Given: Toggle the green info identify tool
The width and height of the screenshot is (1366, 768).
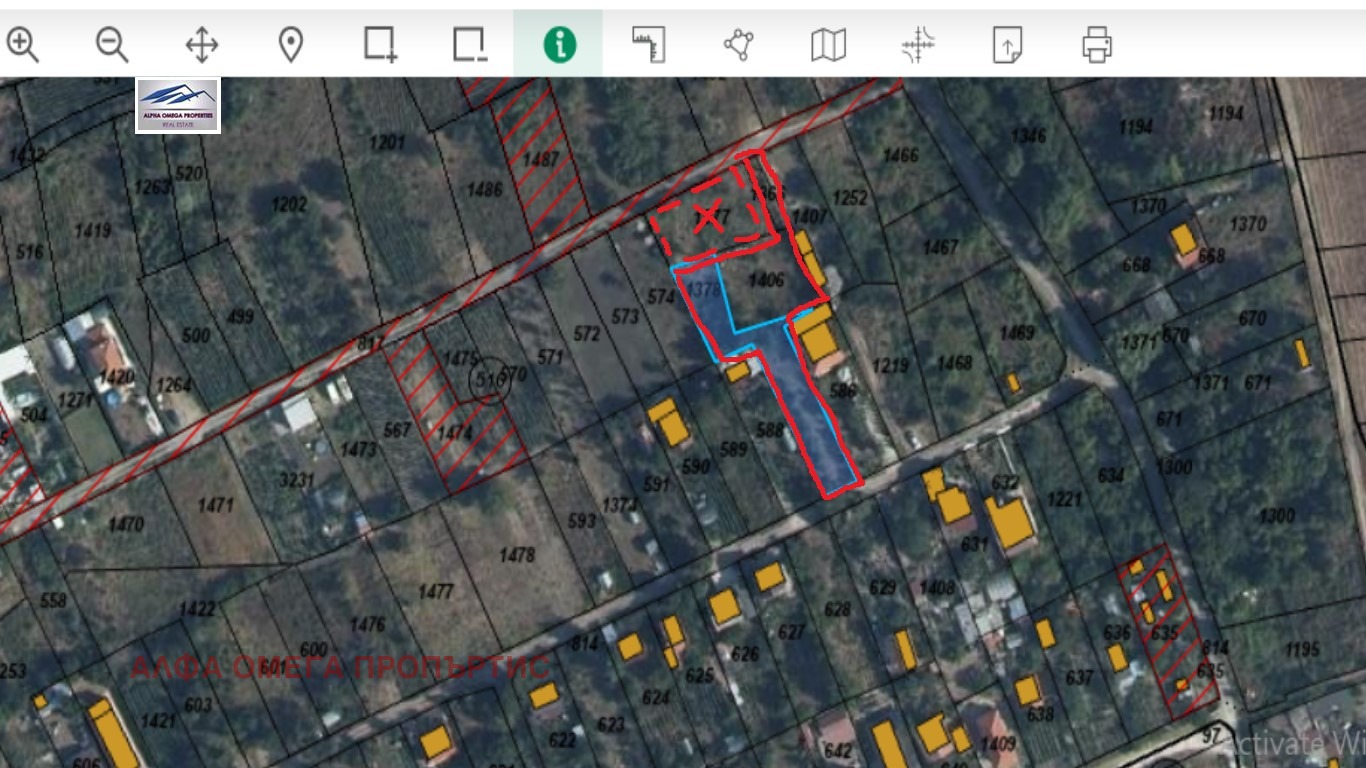Looking at the screenshot, I should pyautogui.click(x=559, y=45).
